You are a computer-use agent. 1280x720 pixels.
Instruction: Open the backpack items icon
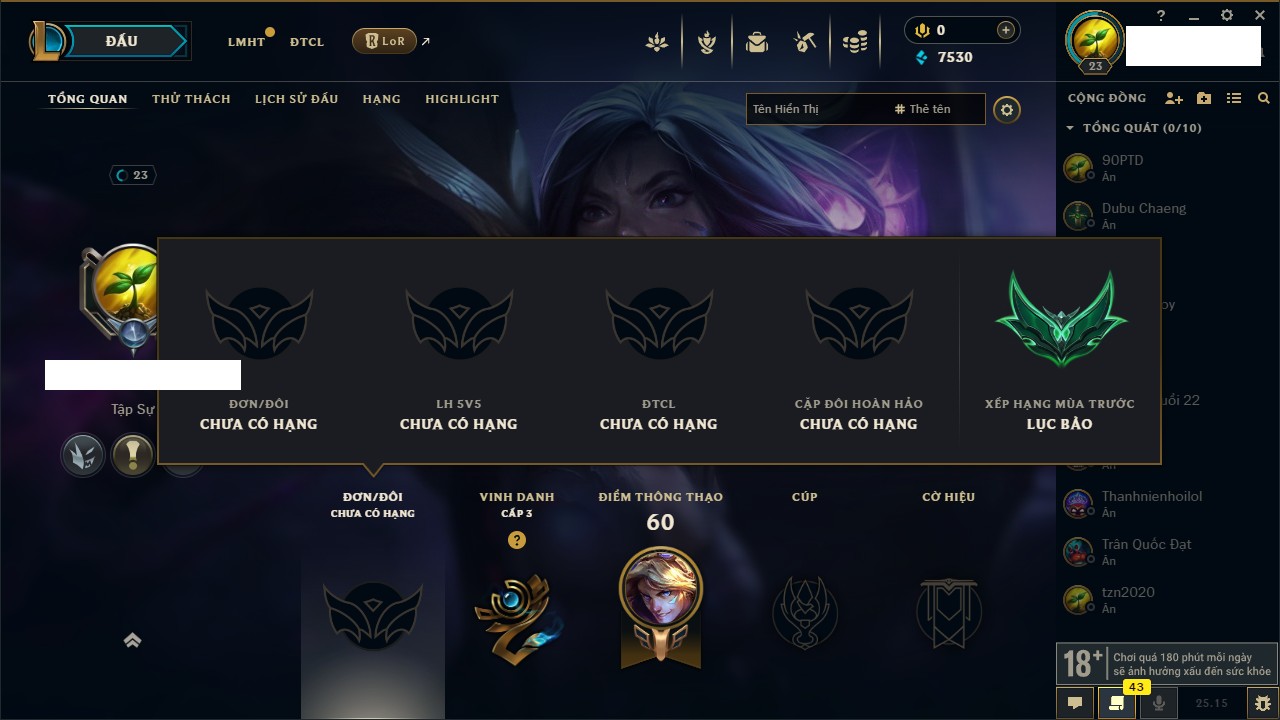click(757, 42)
